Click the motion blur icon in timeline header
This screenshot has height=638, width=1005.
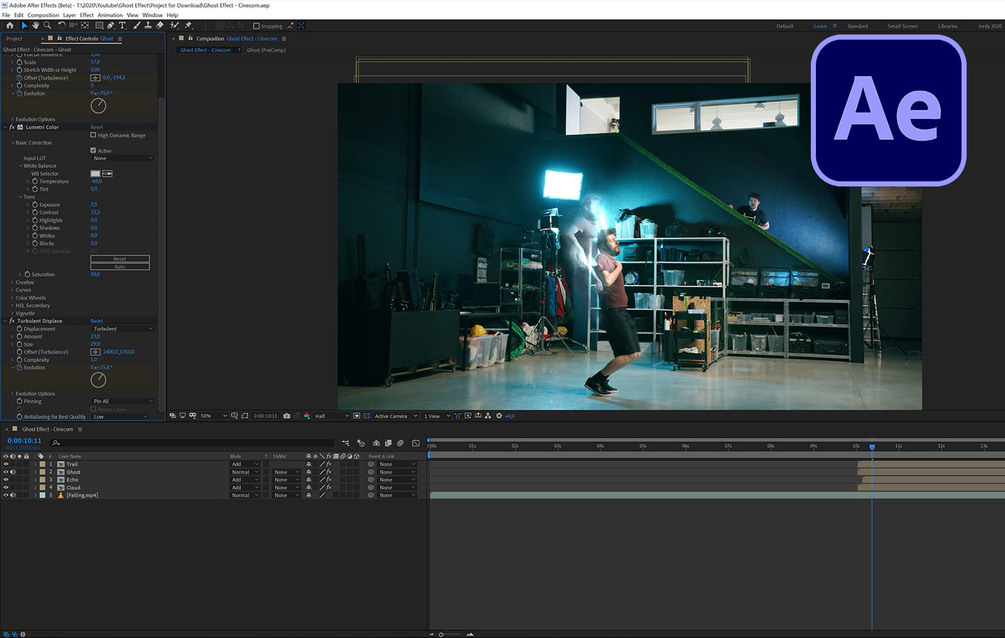point(400,443)
